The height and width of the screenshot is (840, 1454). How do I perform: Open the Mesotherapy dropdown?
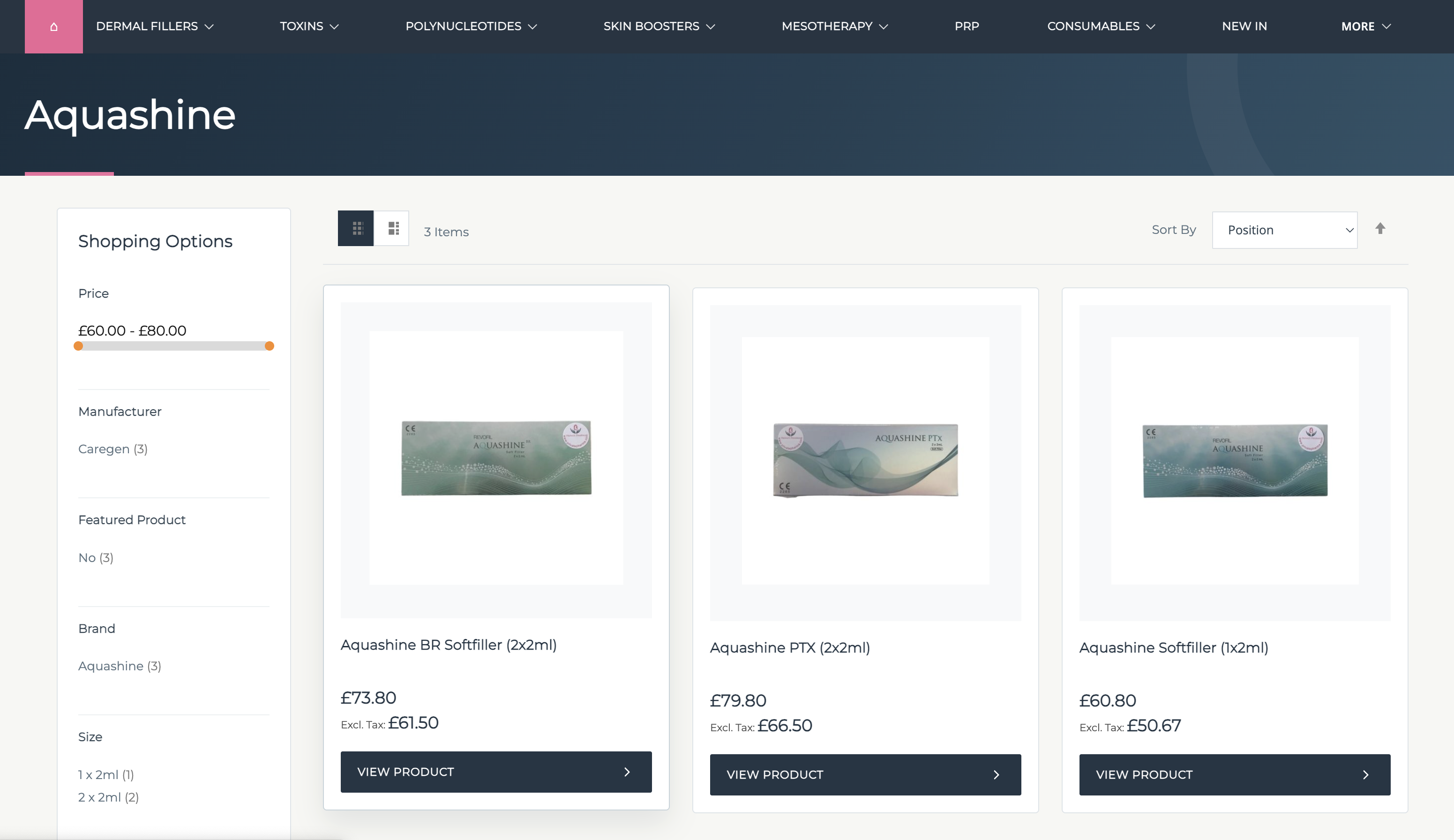coord(834,27)
